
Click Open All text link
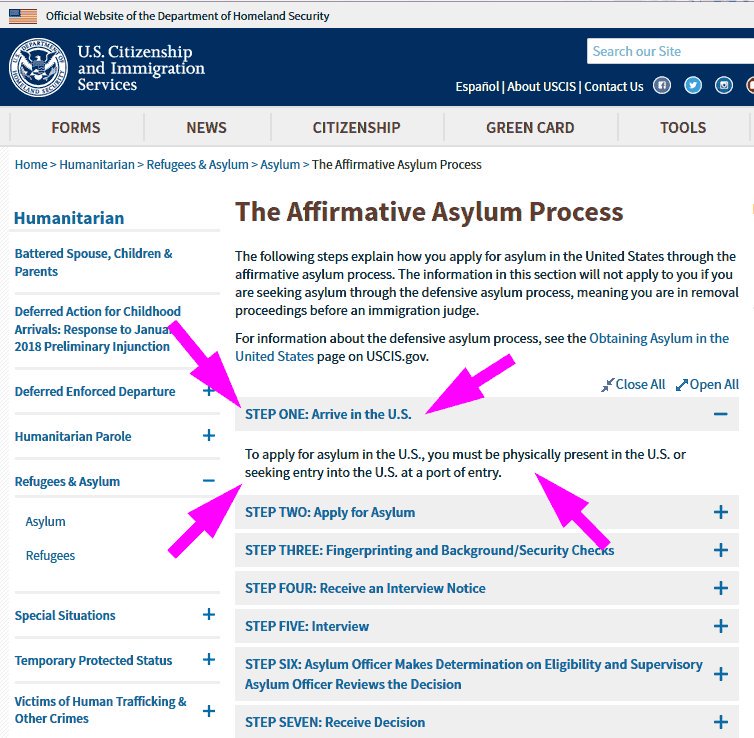[714, 385]
